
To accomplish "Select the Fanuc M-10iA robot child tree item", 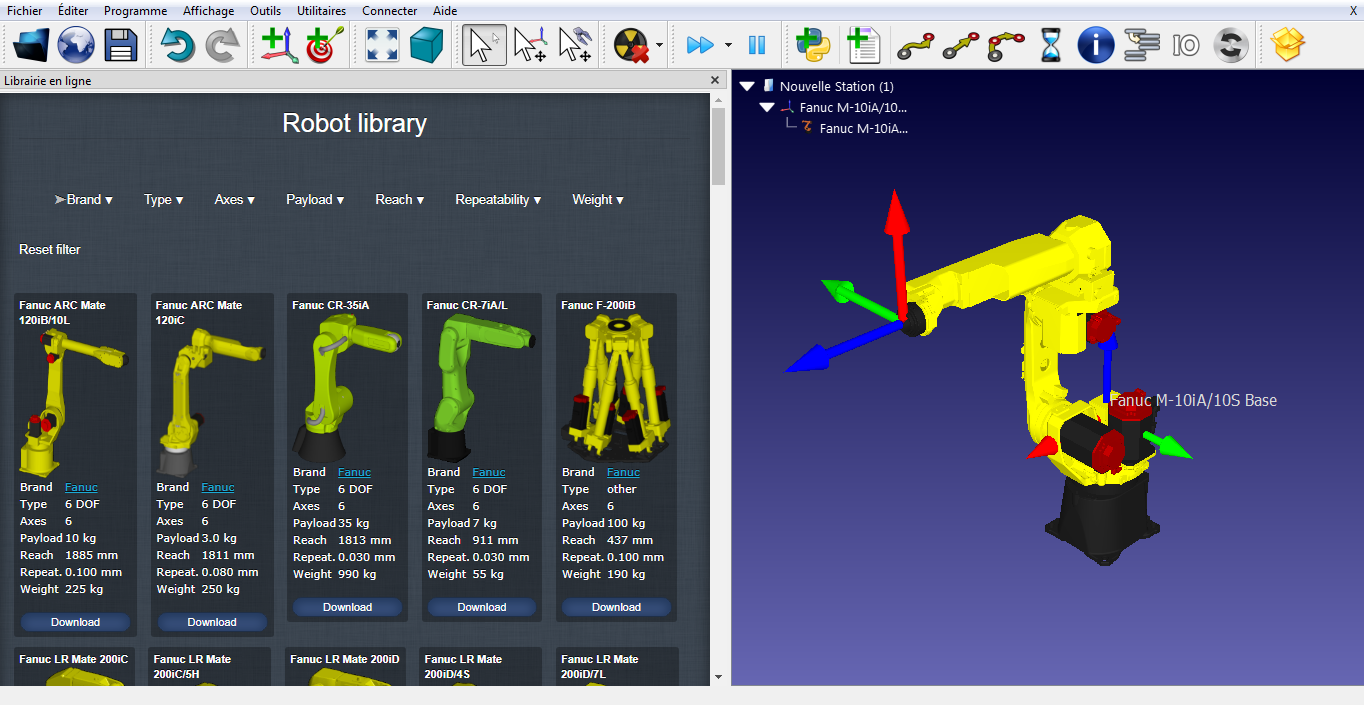I will point(863,128).
